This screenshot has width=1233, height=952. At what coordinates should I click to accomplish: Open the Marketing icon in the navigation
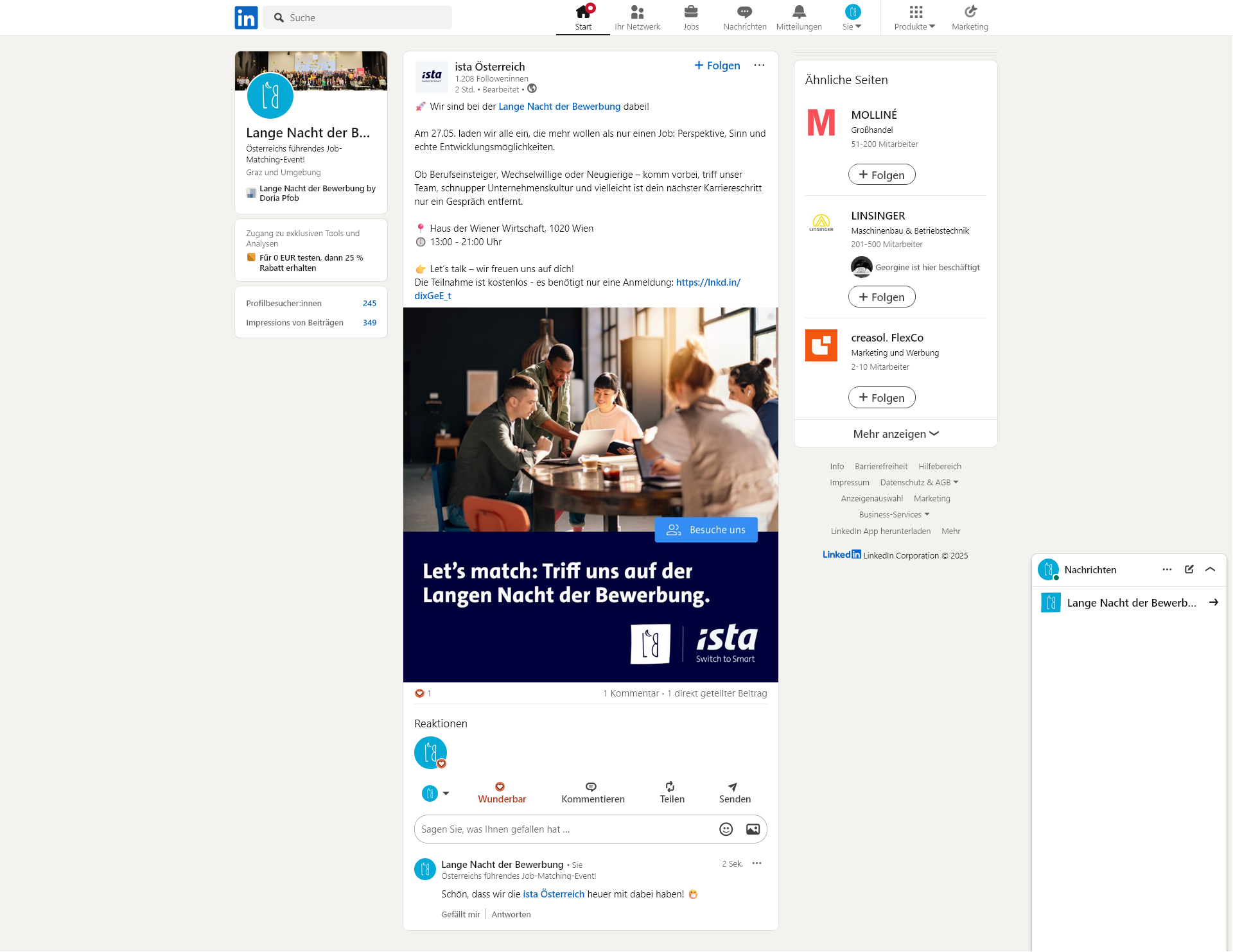click(970, 18)
